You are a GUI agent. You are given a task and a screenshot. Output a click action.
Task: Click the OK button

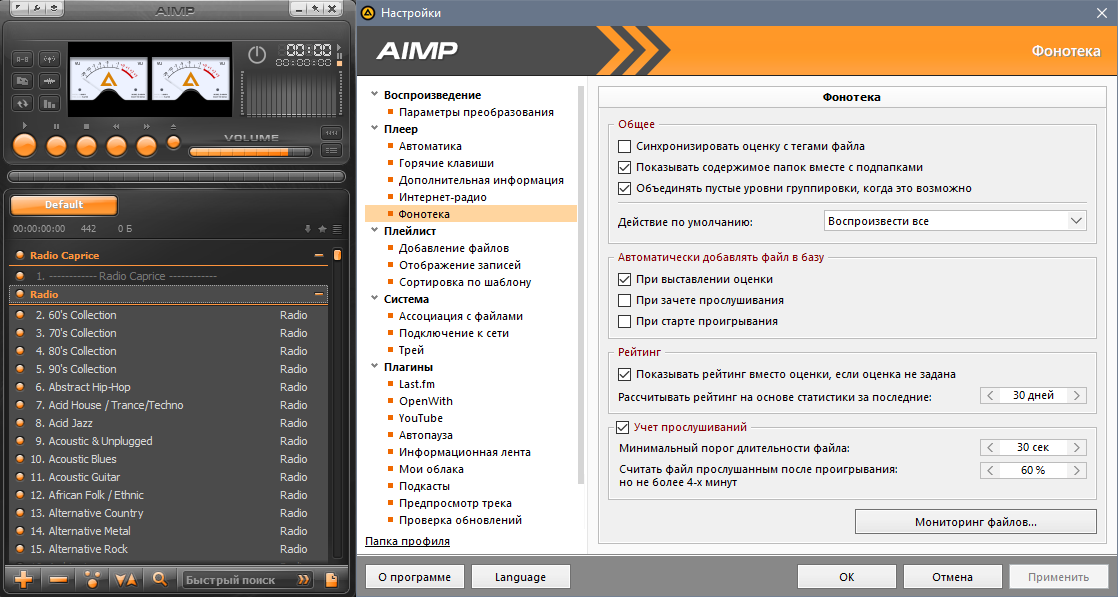pyautogui.click(x=846, y=577)
